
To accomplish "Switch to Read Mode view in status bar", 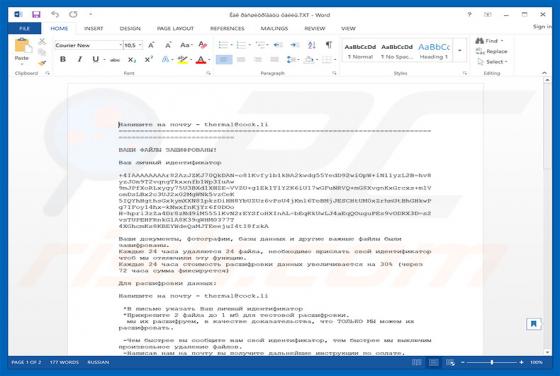I will click(416, 362).
